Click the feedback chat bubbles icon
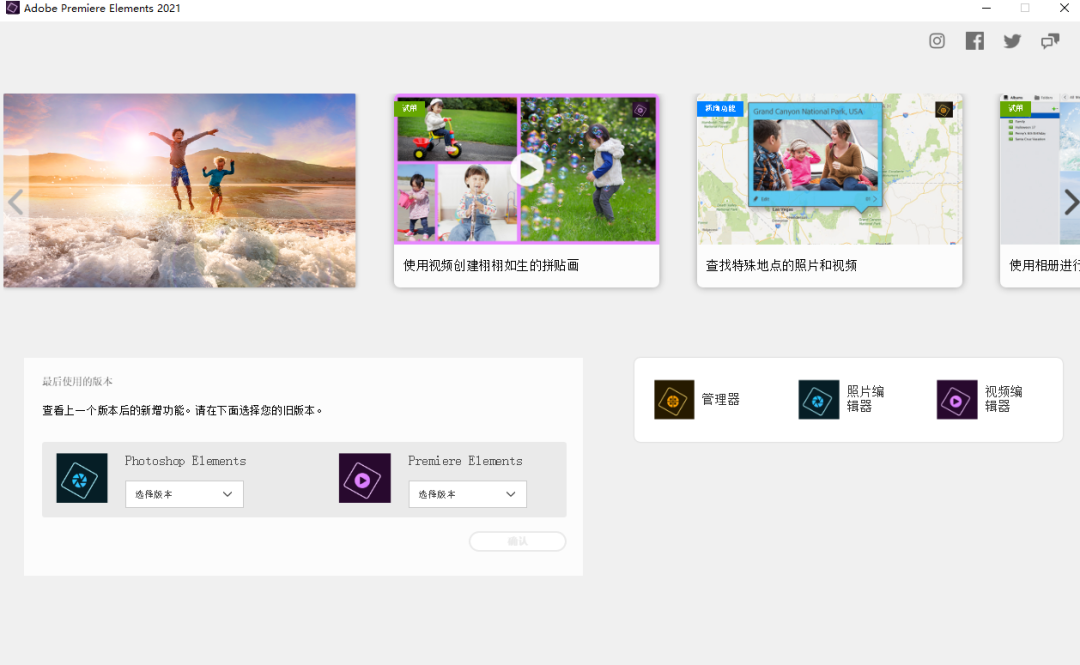 1049,41
